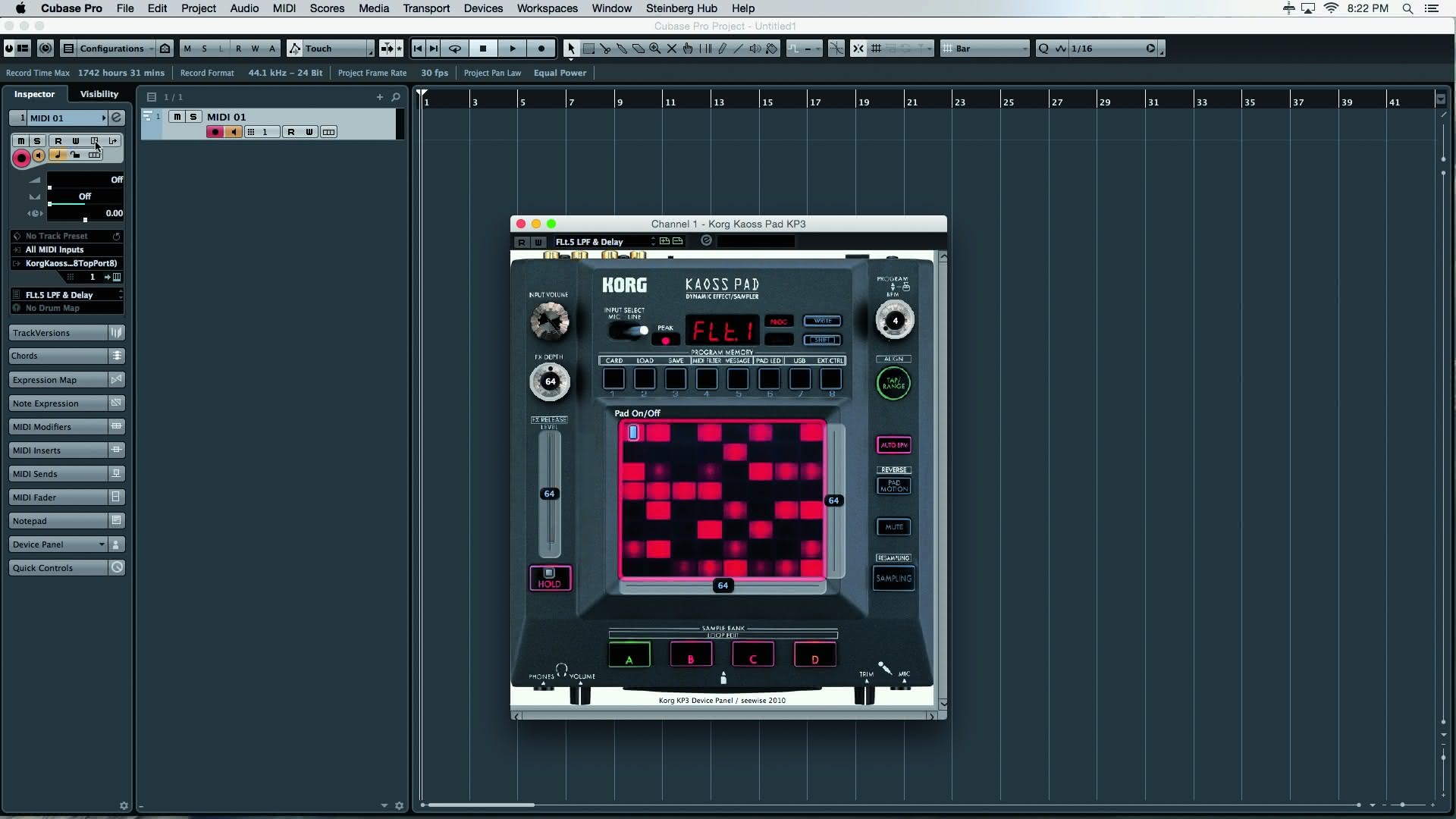This screenshot has width=1456, height=819.
Task: Search tracks with magnifier icon
Action: [x=396, y=97]
